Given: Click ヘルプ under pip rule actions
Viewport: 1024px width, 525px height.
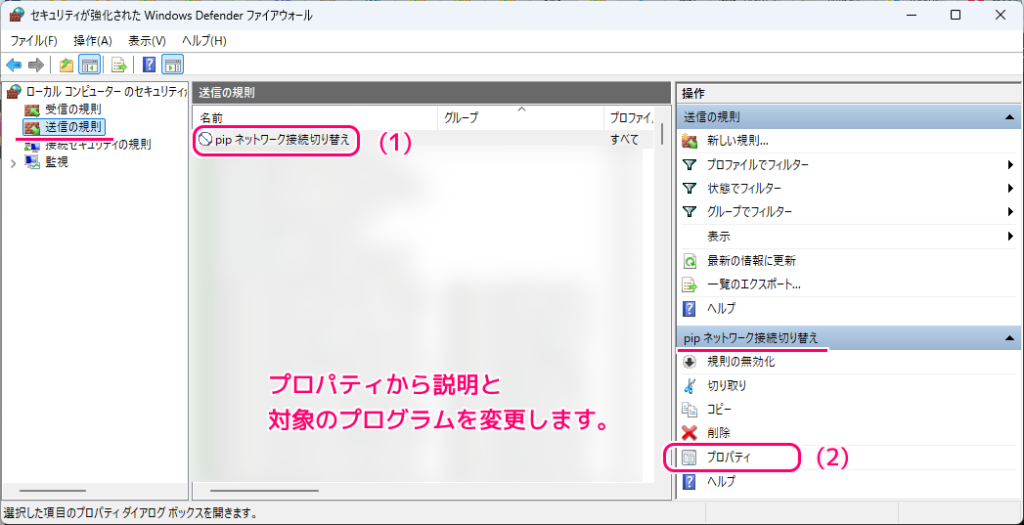Looking at the screenshot, I should tap(721, 482).
